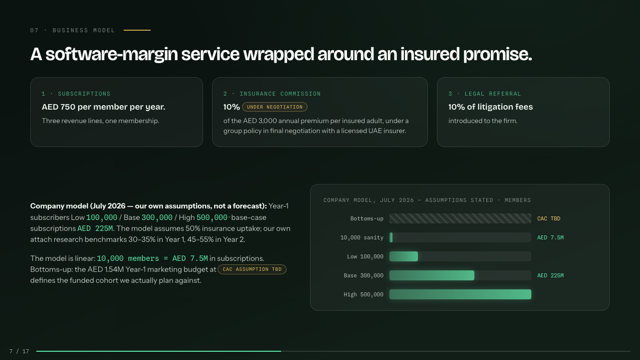Click the AED 7.5M chart label

pos(550,238)
